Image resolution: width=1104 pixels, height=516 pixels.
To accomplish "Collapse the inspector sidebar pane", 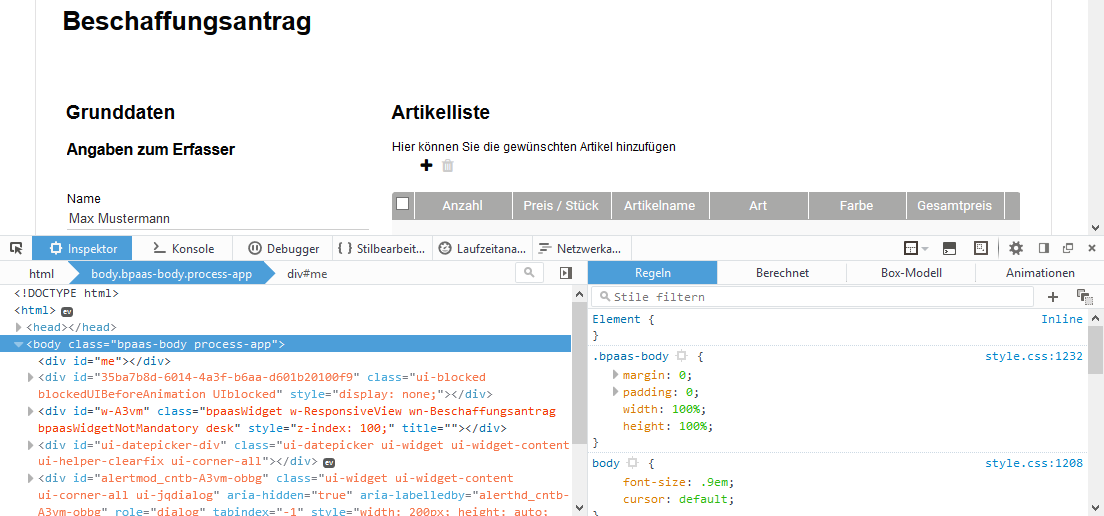I will [566, 273].
